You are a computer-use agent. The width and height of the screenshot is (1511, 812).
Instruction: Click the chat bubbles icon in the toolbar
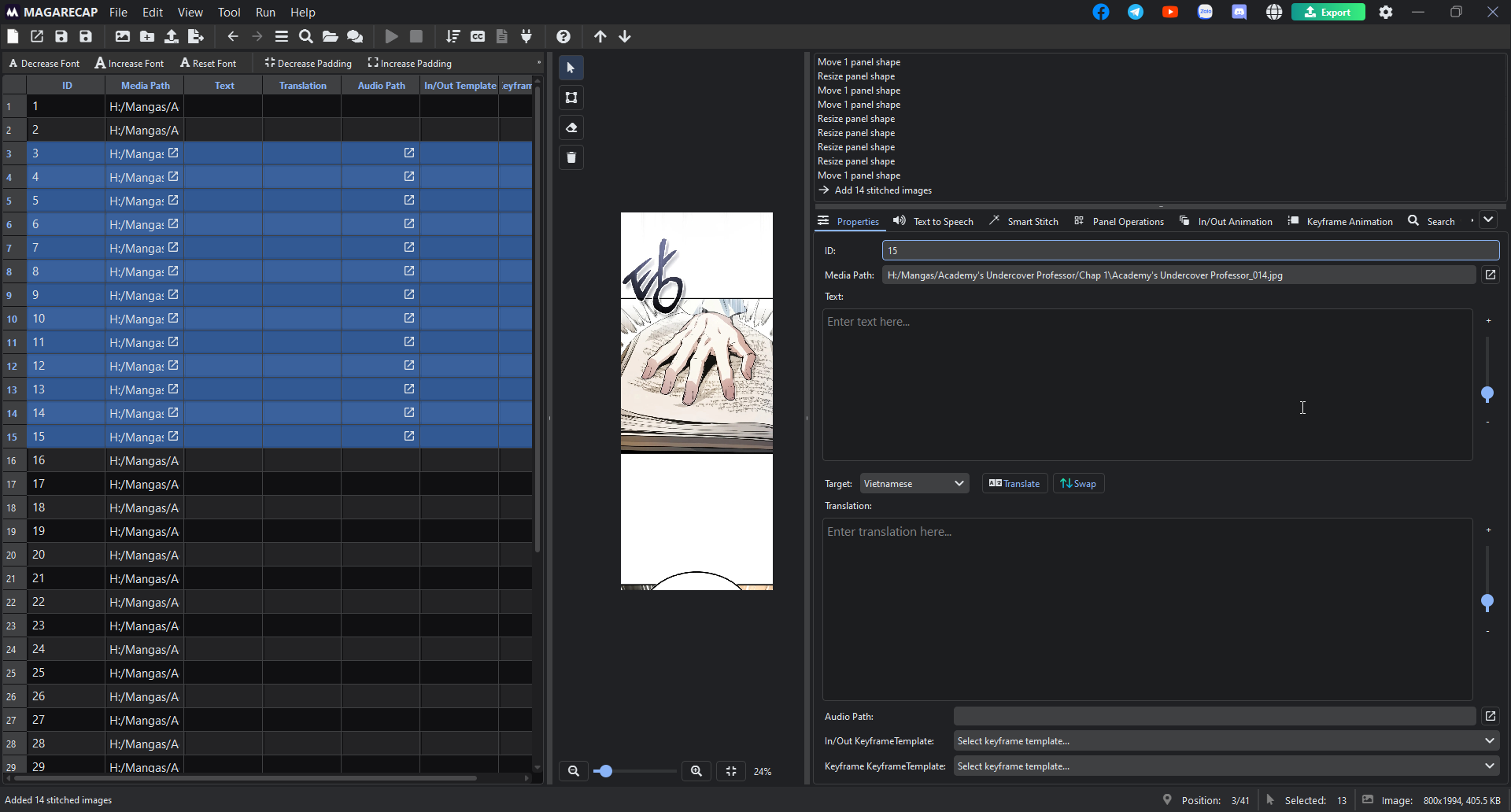355,36
